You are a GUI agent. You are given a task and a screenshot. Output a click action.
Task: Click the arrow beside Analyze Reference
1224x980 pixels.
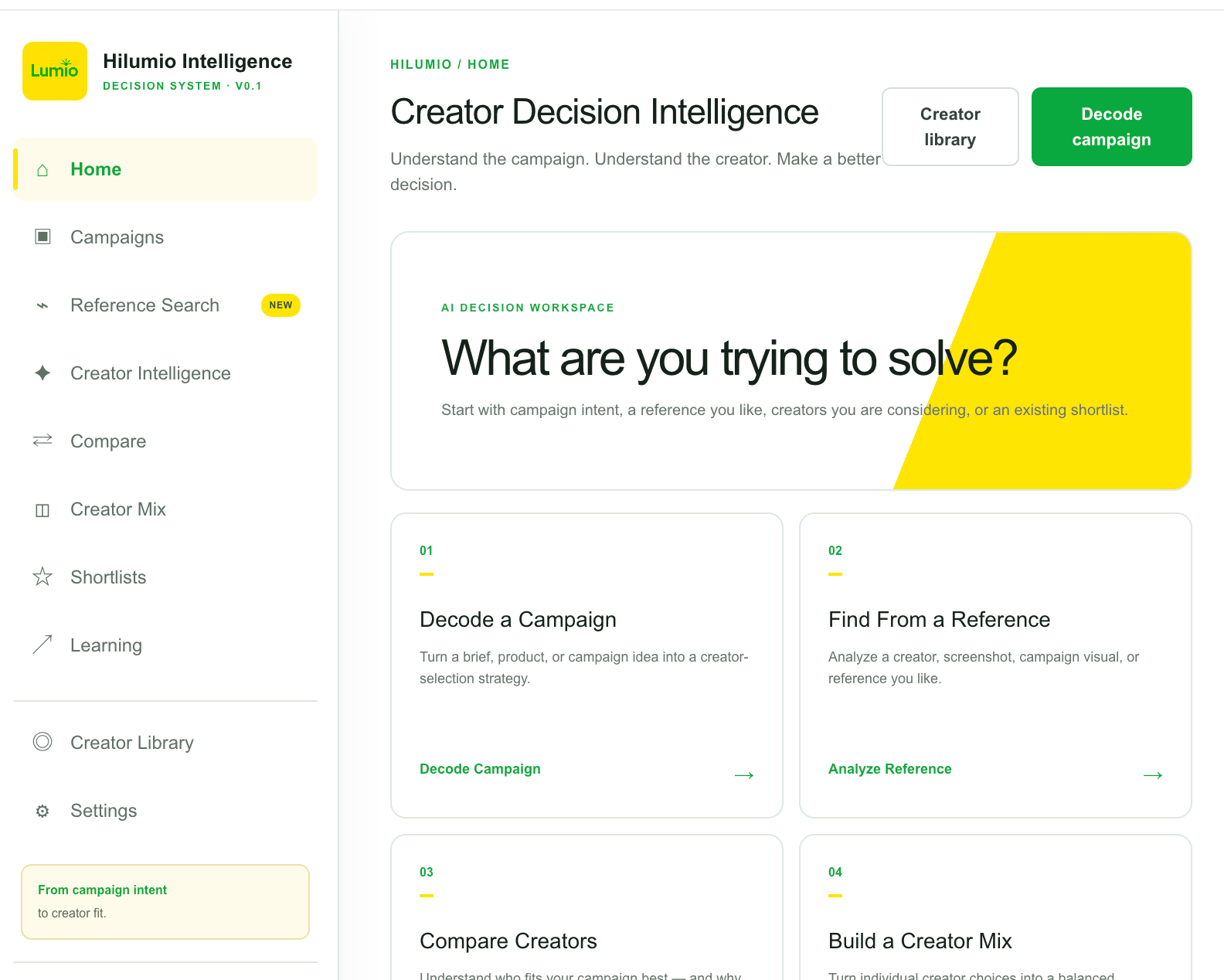[x=1153, y=775]
